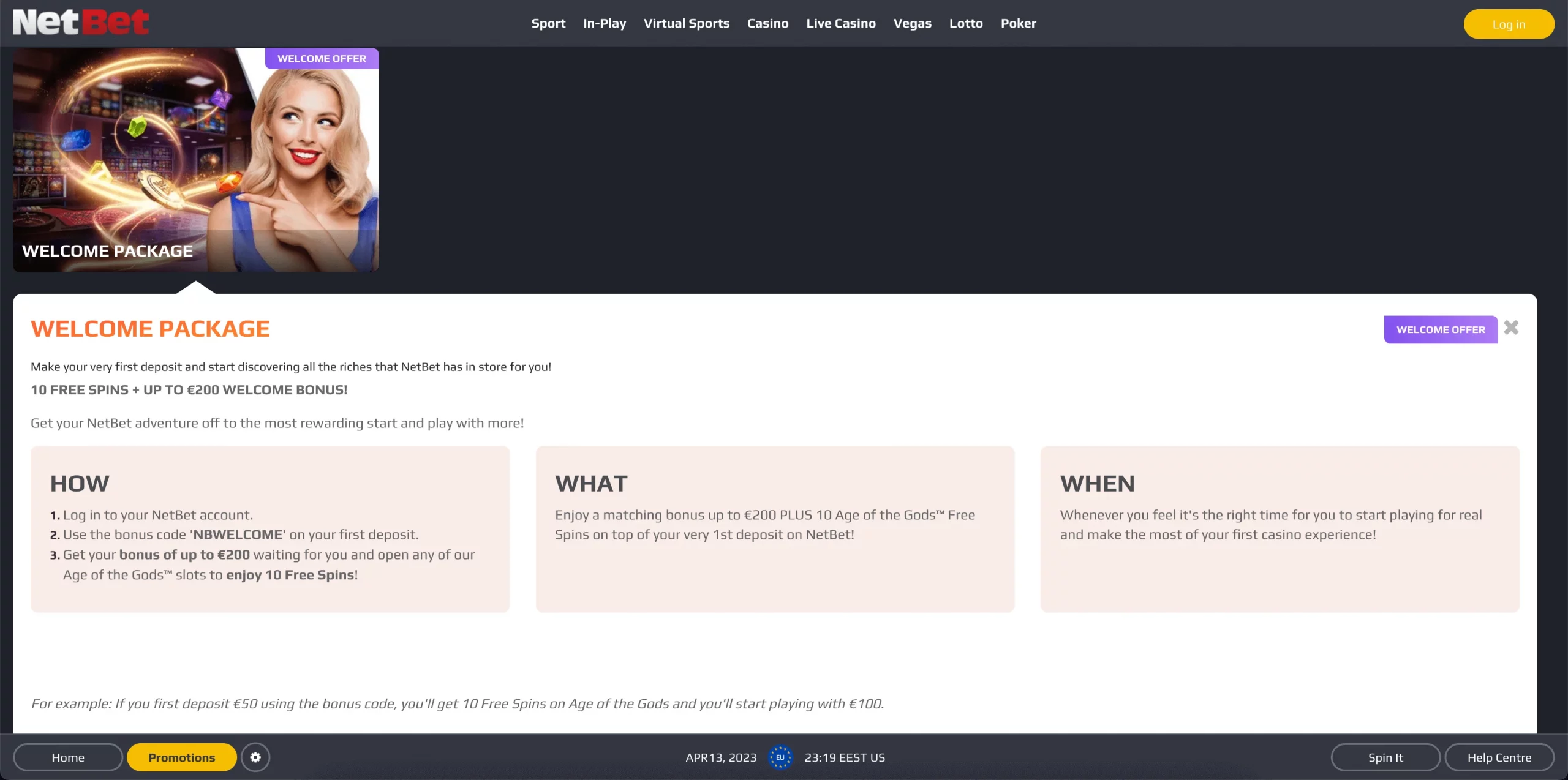
Task: Click 'Get your NetBet adventure off' sentence
Action: click(x=277, y=423)
